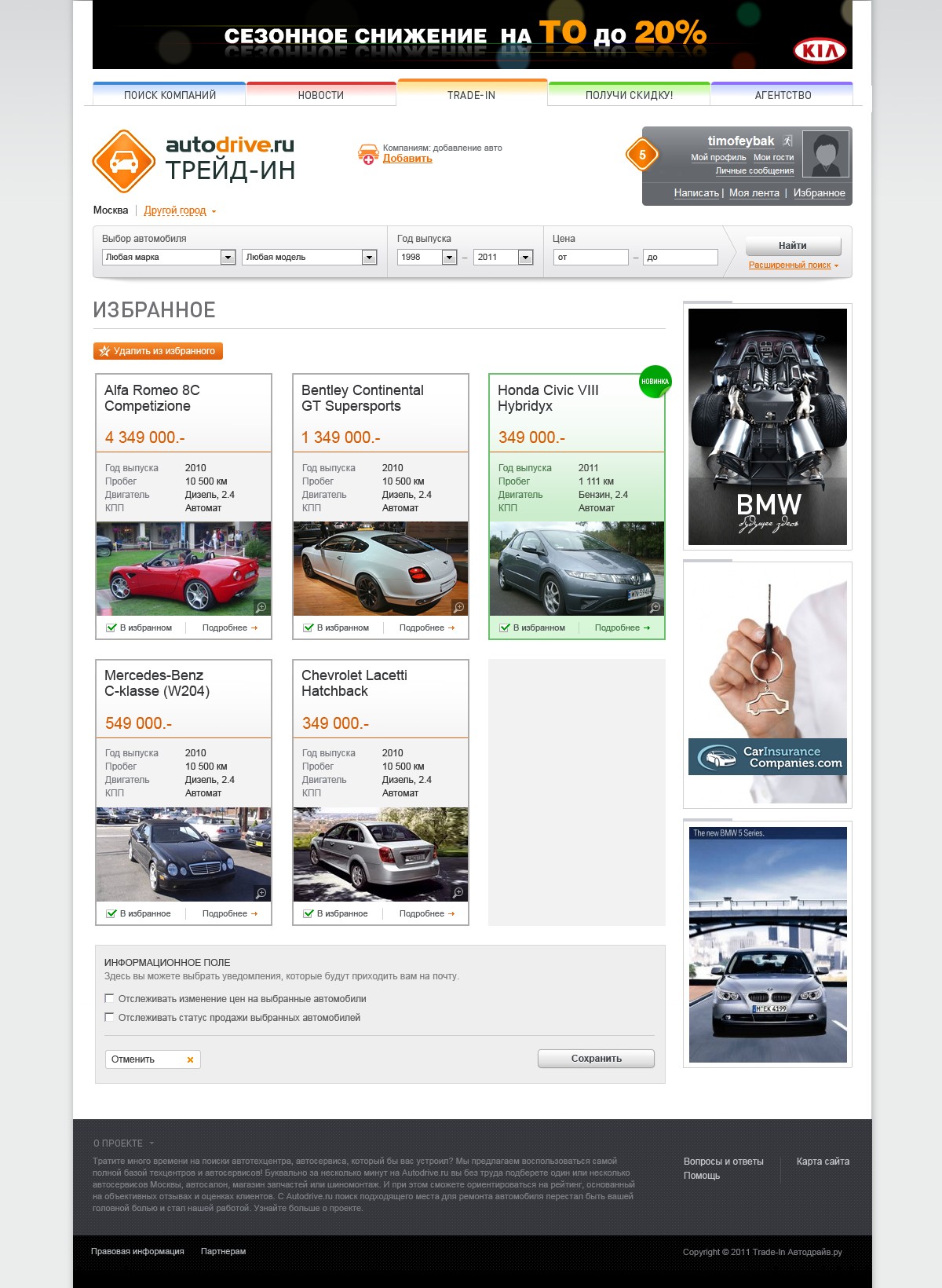Uncheck favorite for Honda Civic VIII Hybridyx
The image size is (942, 1288).
[504, 628]
